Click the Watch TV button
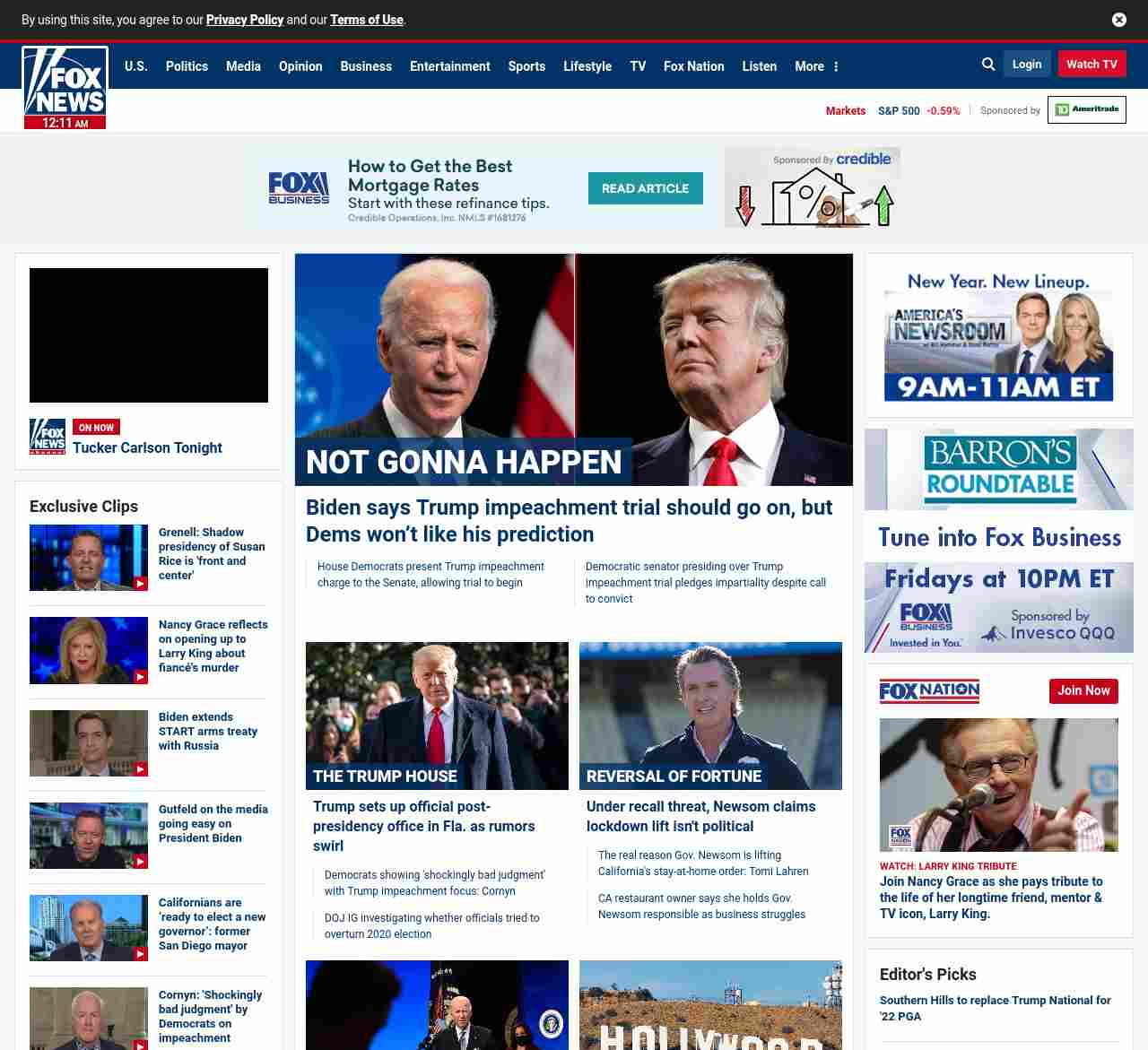1148x1050 pixels. [1091, 65]
